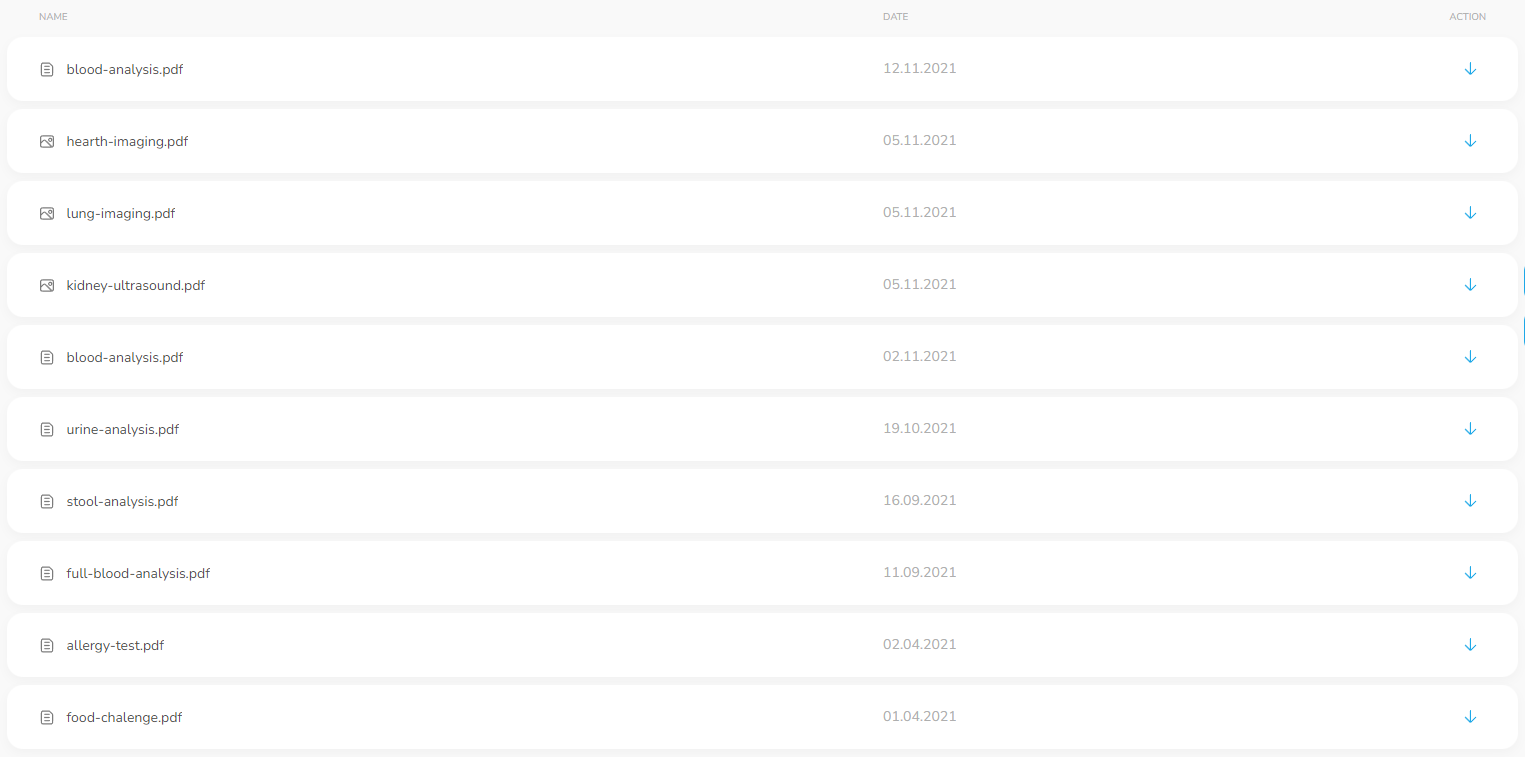Click download arrow for hearth-imaging.pdf

pyautogui.click(x=1470, y=141)
